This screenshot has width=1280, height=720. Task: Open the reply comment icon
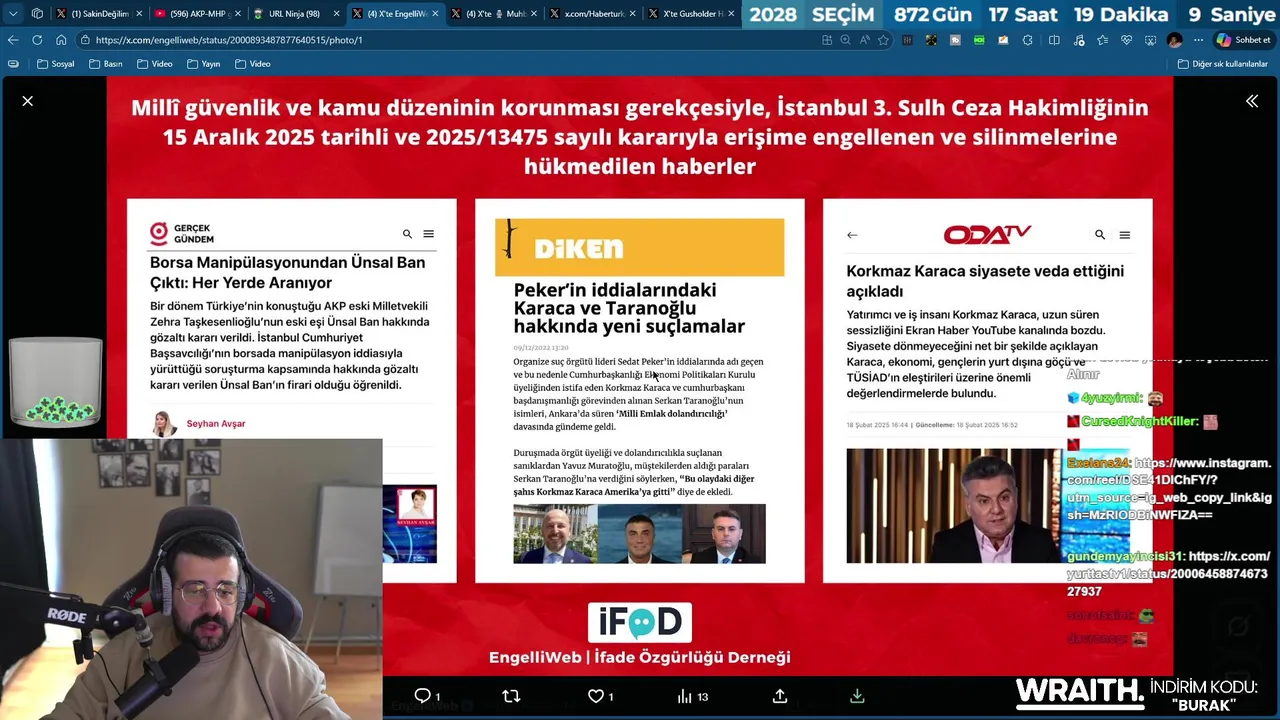423,696
